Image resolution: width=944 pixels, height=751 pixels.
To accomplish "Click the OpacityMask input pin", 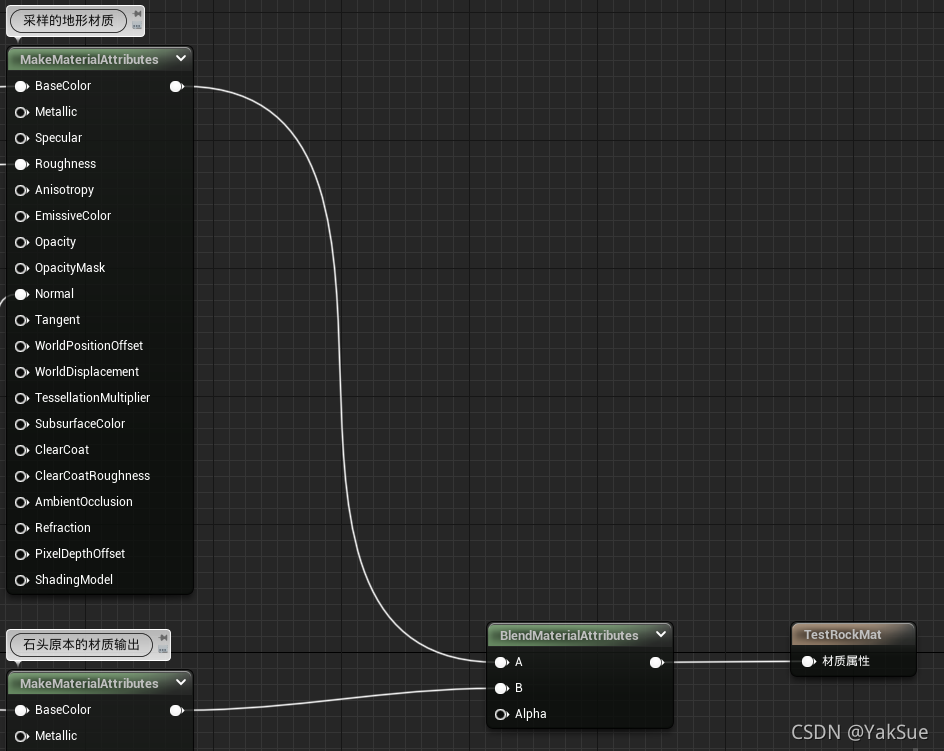I will [22, 268].
